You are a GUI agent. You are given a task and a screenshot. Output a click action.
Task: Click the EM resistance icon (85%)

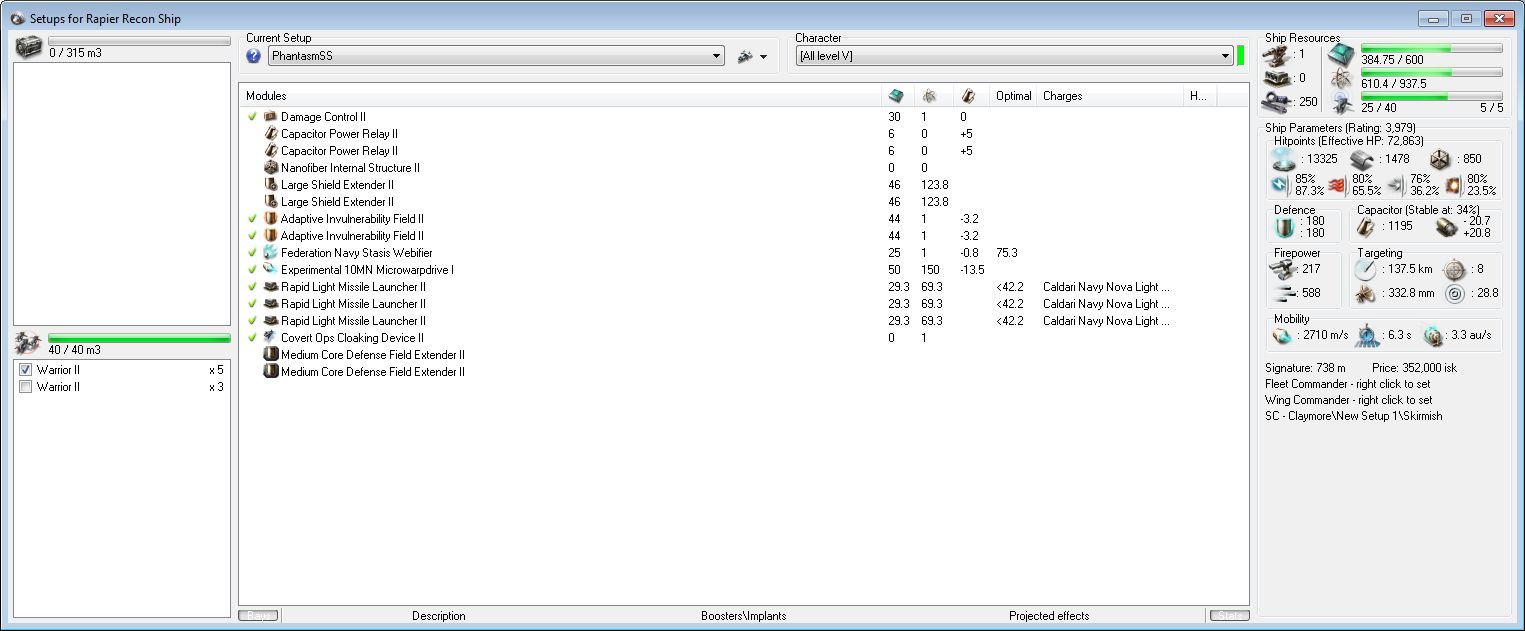pyautogui.click(x=1281, y=184)
